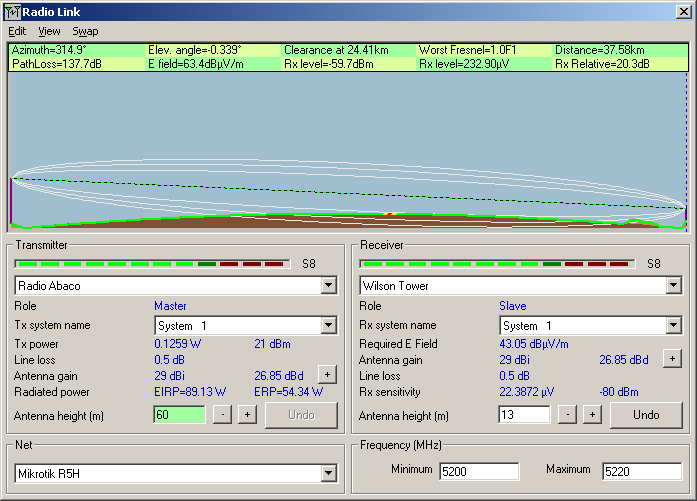Image resolution: width=697 pixels, height=501 pixels.
Task: Expand the Radio Abaco transmitter dropdown
Action: pyautogui.click(x=328, y=286)
